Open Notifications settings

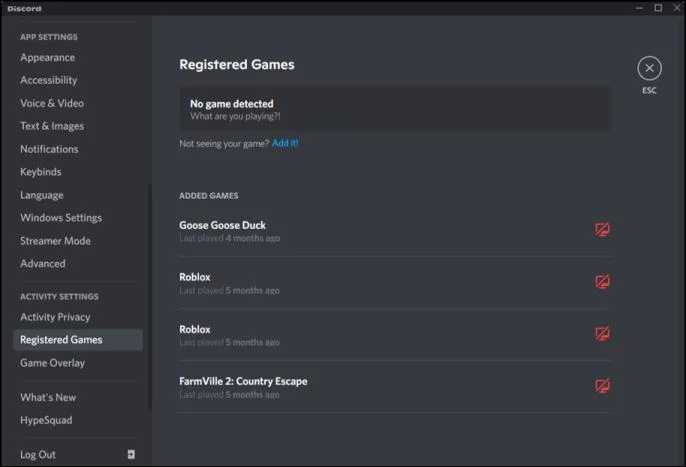pyautogui.click(x=49, y=149)
